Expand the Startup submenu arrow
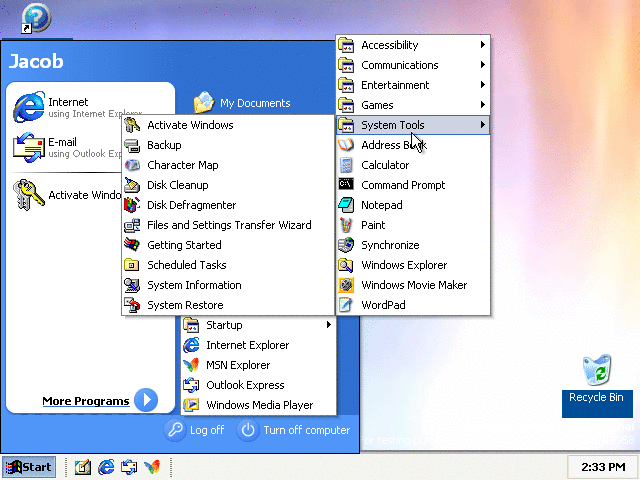640x480 pixels. [x=329, y=324]
